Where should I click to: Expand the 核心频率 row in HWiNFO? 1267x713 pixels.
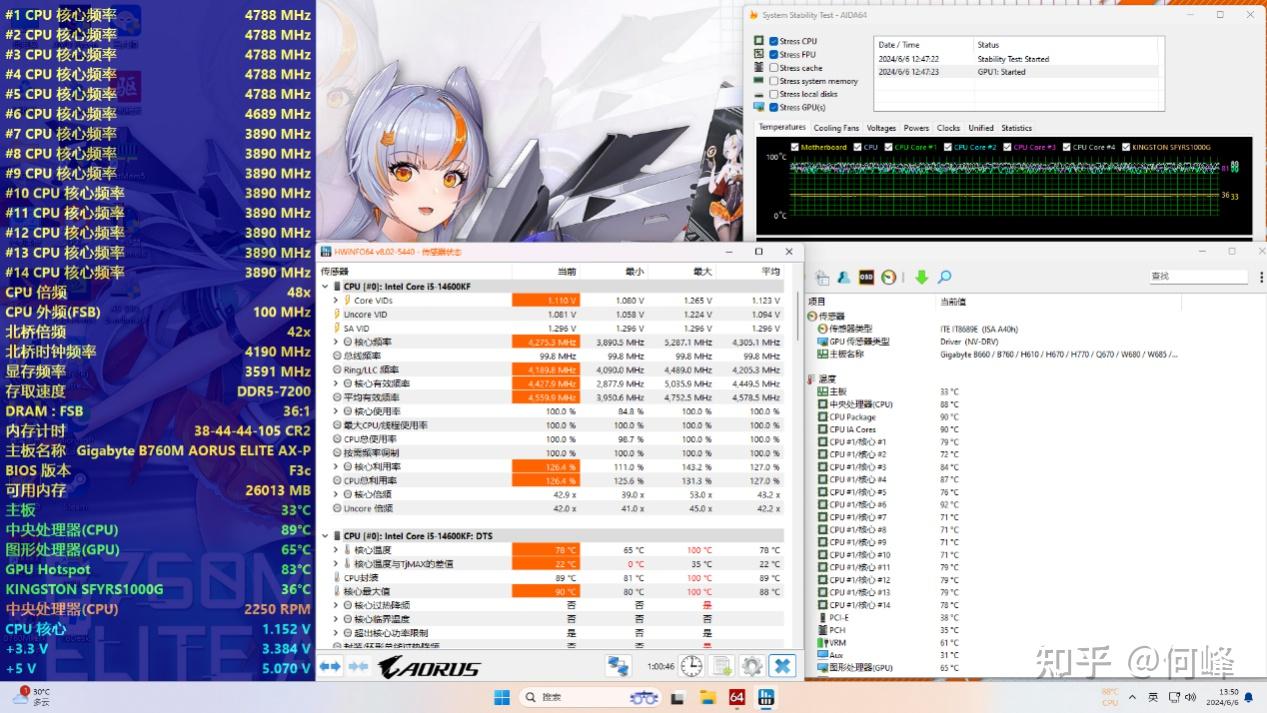coord(336,342)
